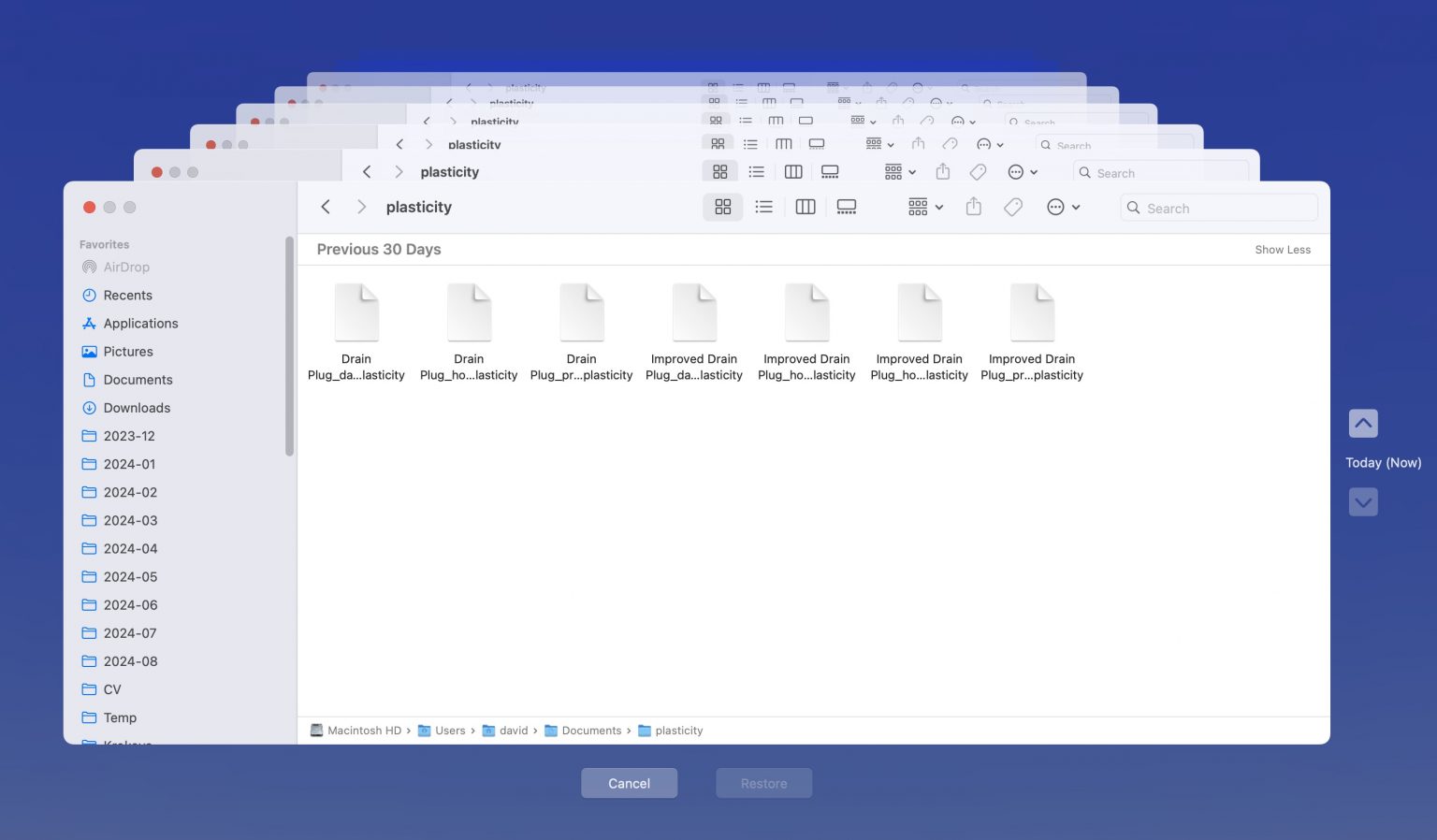1437x840 pixels.
Task: Click the Edit Tags icon
Action: click(1012, 207)
